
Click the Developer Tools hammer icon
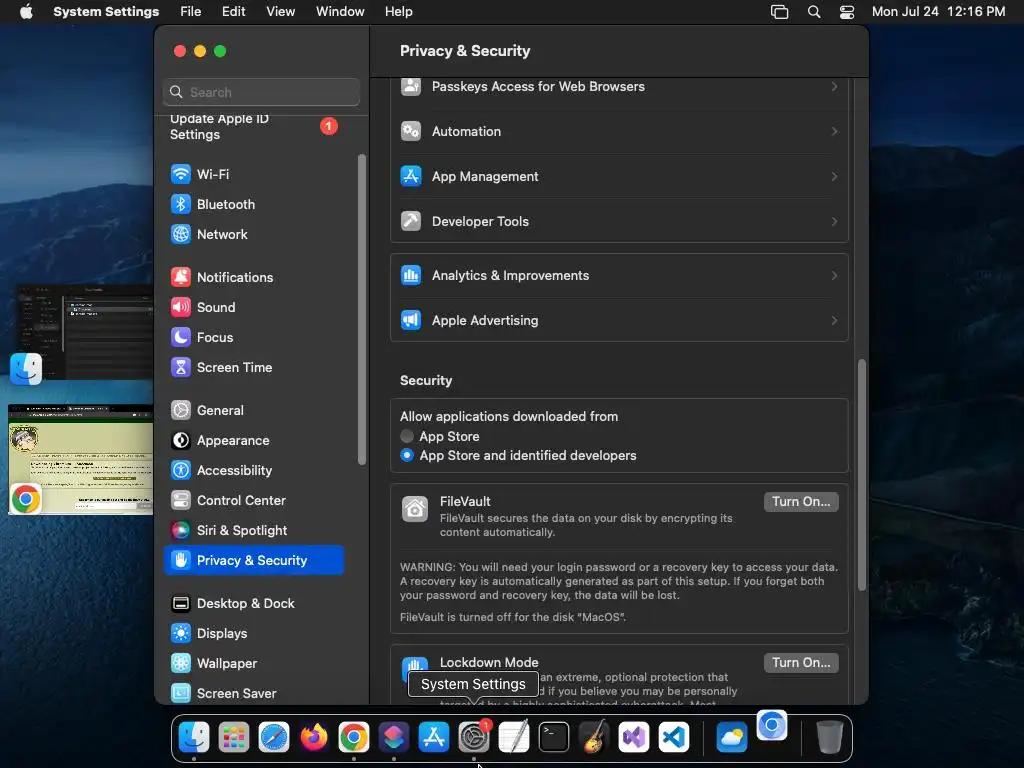point(411,221)
